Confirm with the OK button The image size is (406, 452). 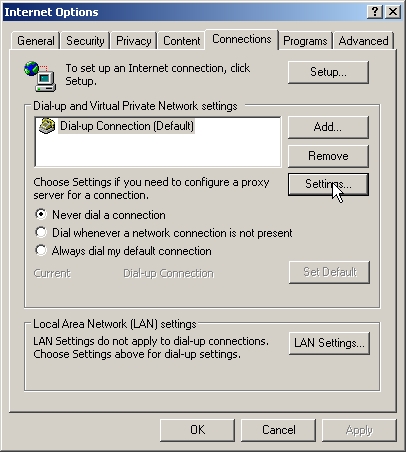pyautogui.click(x=197, y=430)
